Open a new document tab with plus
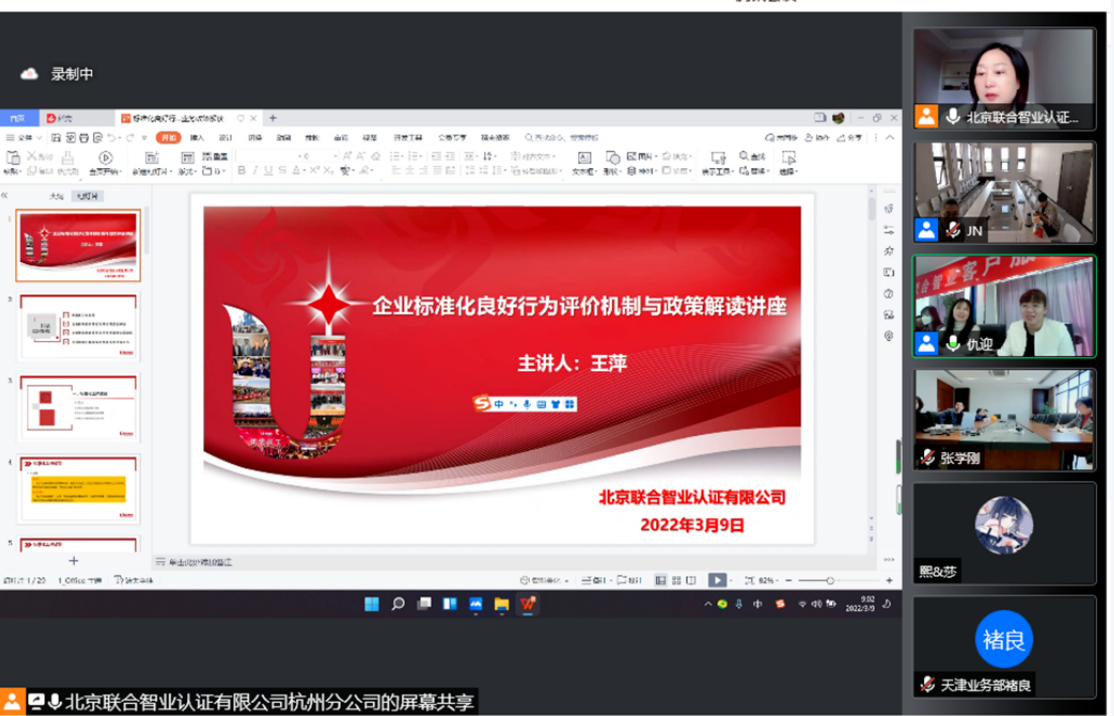 273,118
